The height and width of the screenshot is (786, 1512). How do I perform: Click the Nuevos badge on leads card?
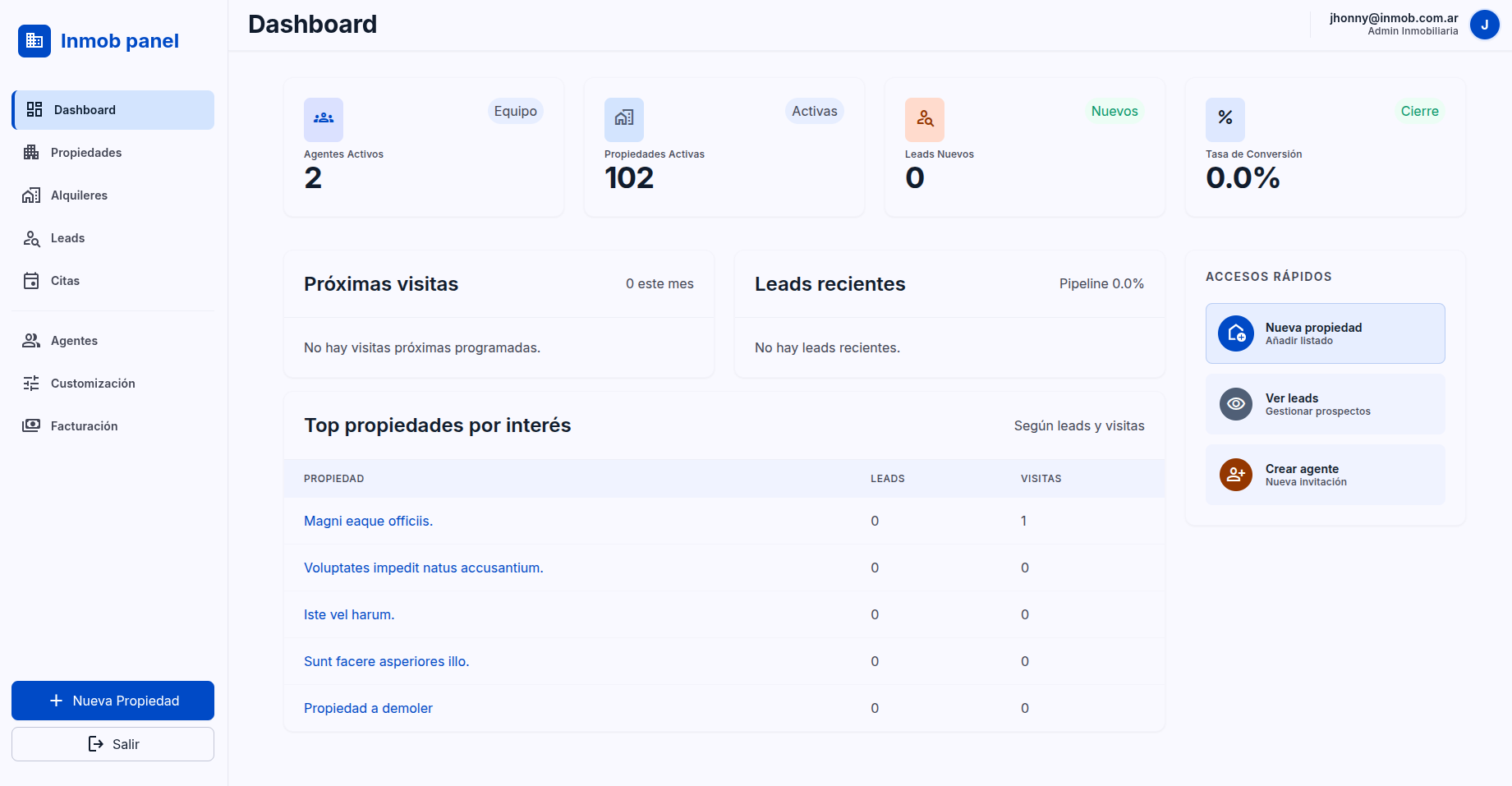pyautogui.click(x=1114, y=111)
